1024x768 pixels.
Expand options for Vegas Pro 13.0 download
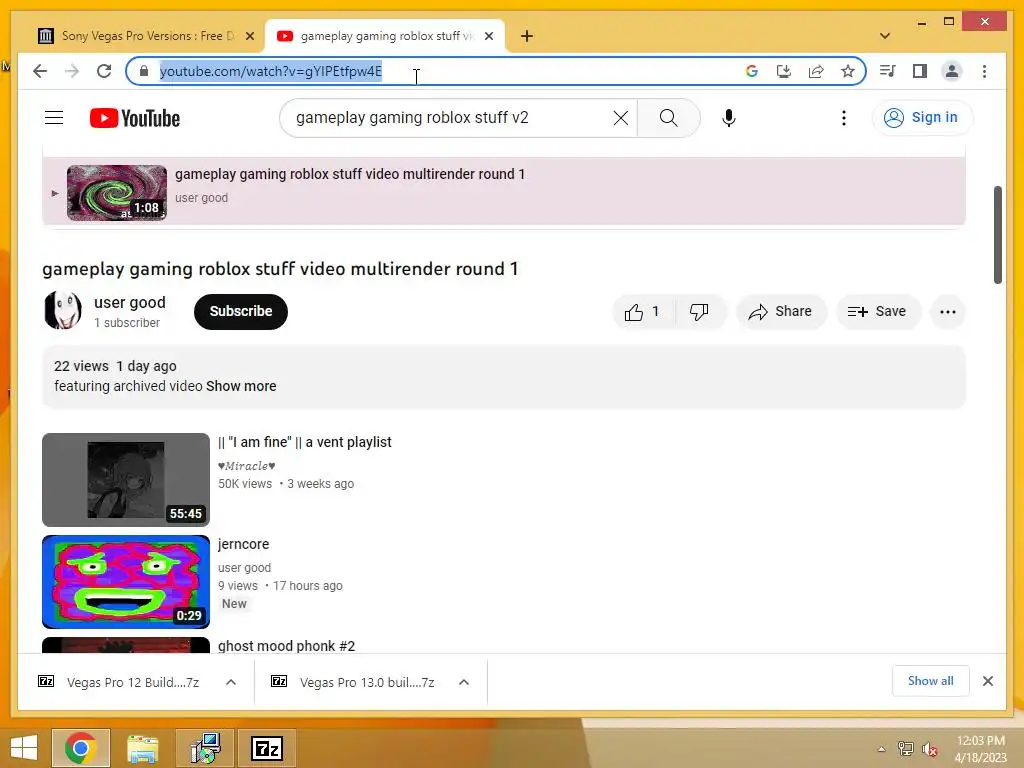point(464,682)
